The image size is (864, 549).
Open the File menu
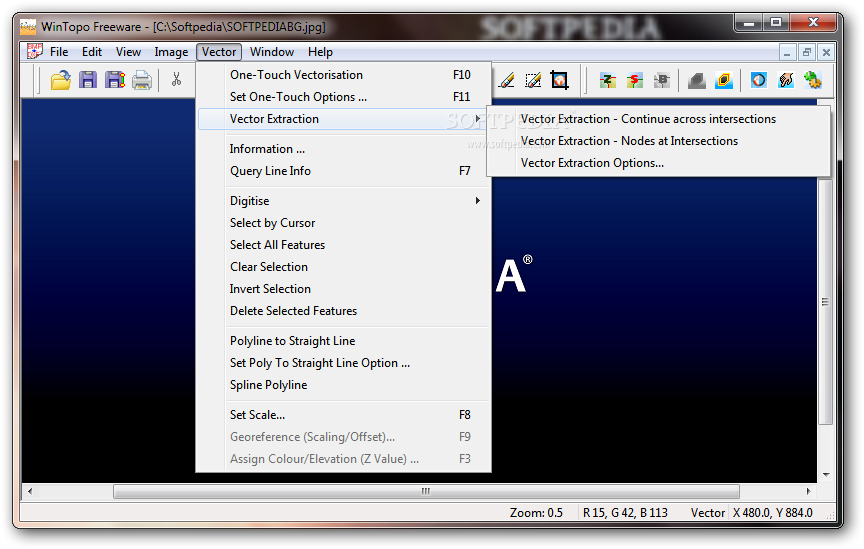59,52
